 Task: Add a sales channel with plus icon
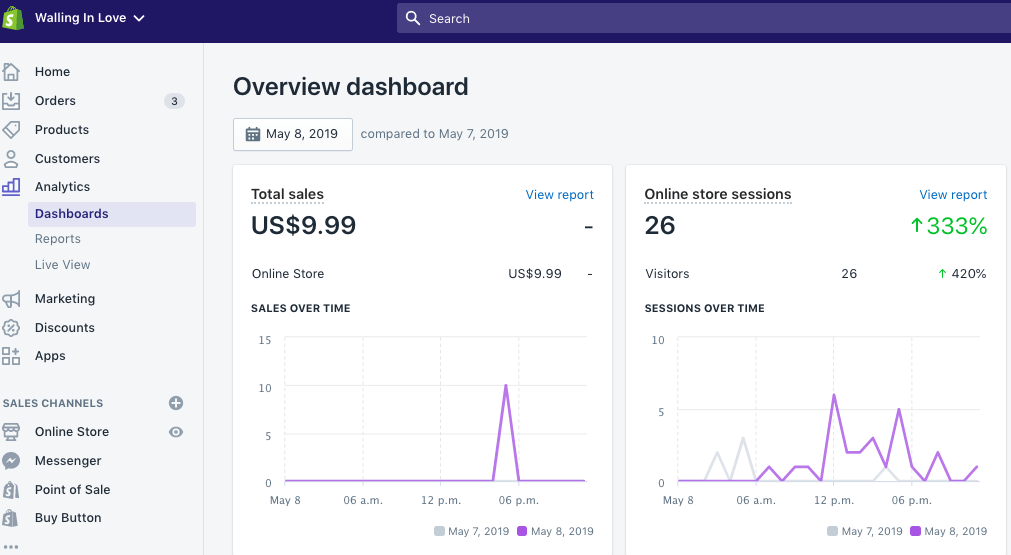176,403
